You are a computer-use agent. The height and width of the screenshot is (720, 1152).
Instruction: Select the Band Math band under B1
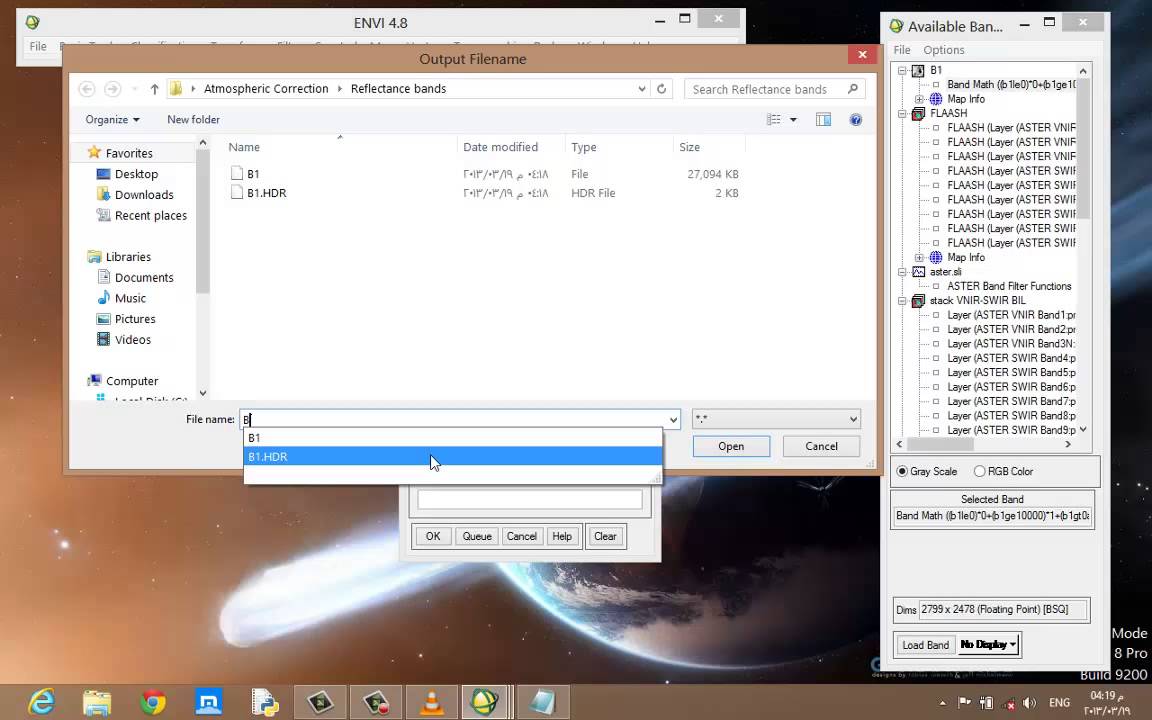click(1010, 84)
